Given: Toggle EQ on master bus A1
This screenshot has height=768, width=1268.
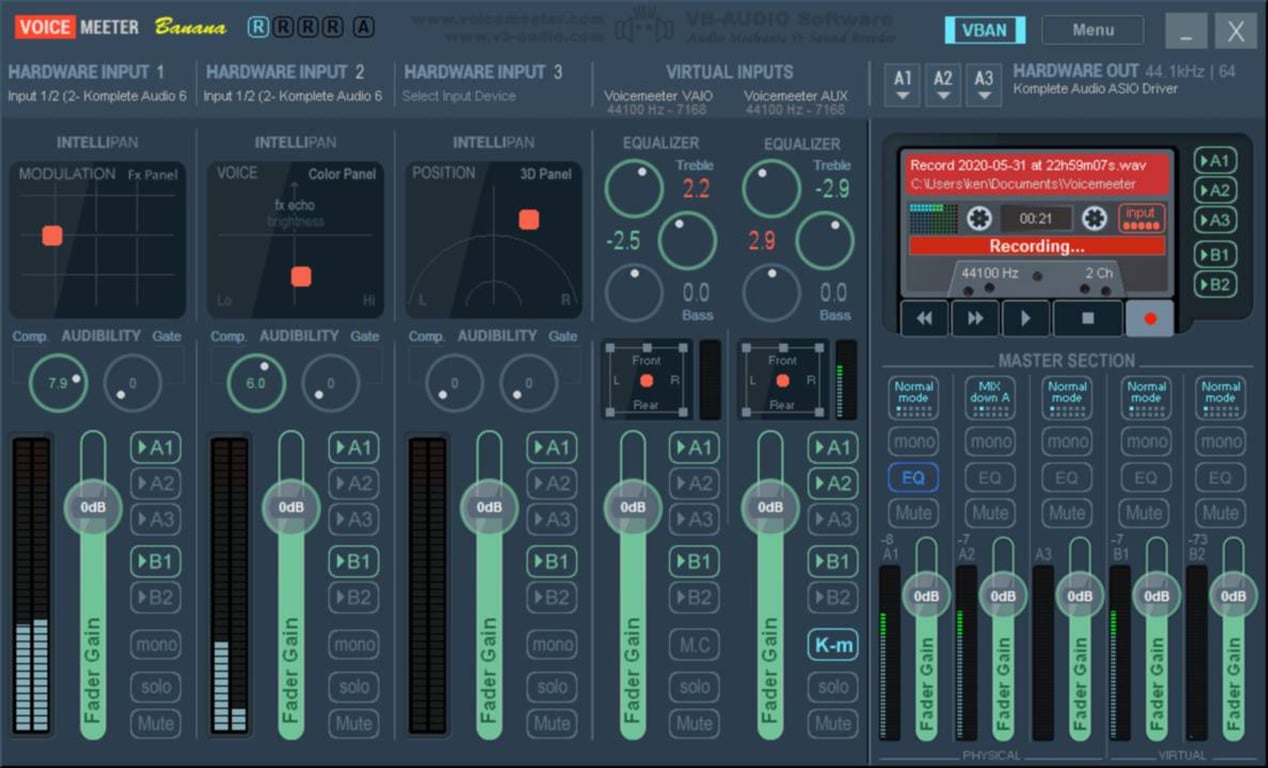Looking at the screenshot, I should pyautogui.click(x=913, y=478).
